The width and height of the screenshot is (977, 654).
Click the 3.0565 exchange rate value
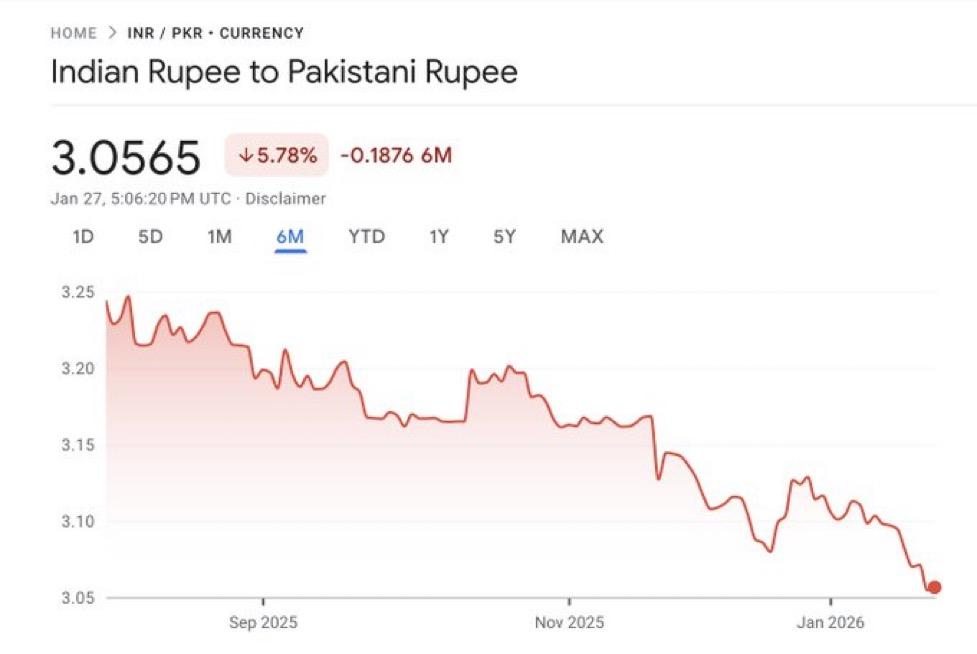click(x=126, y=158)
